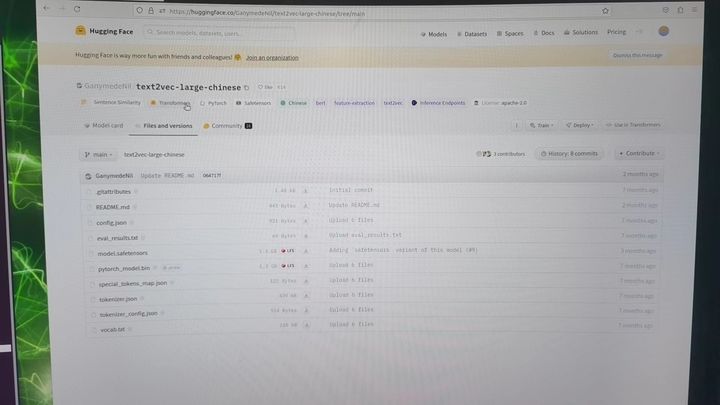Open the browser extensions icon
The width and height of the screenshot is (720, 405).
(680, 10)
